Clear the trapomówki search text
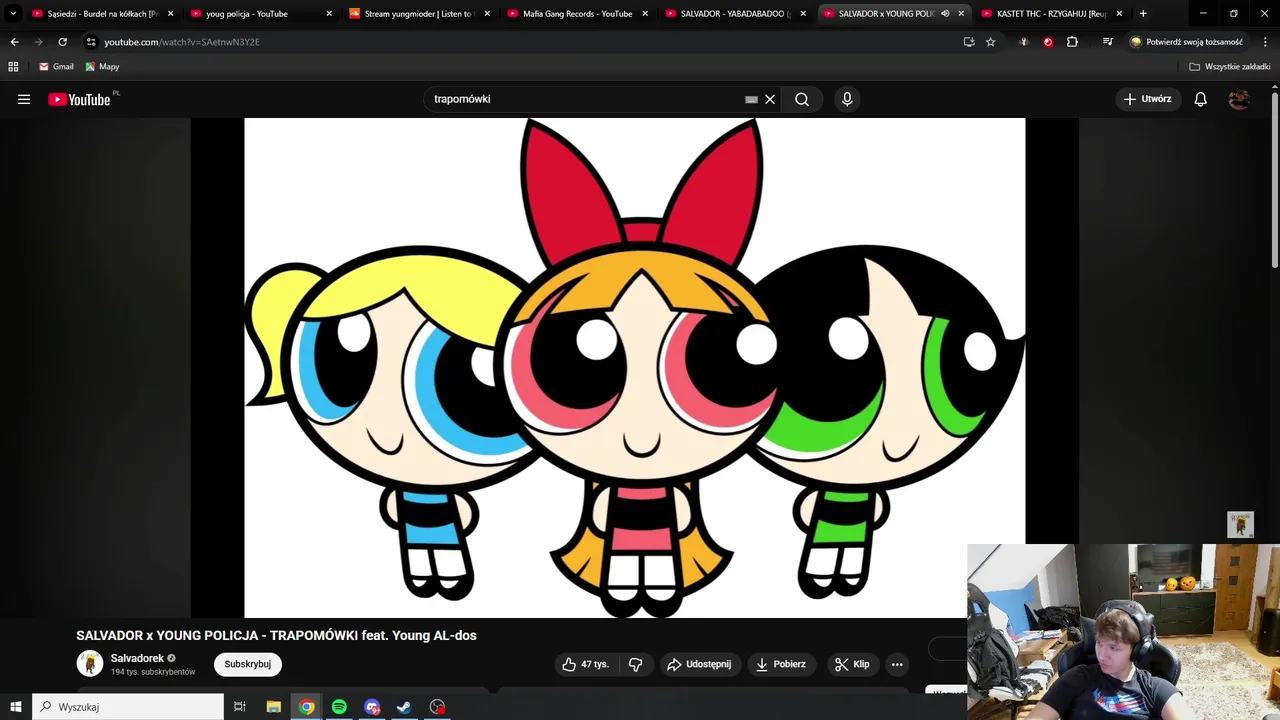 (x=770, y=99)
